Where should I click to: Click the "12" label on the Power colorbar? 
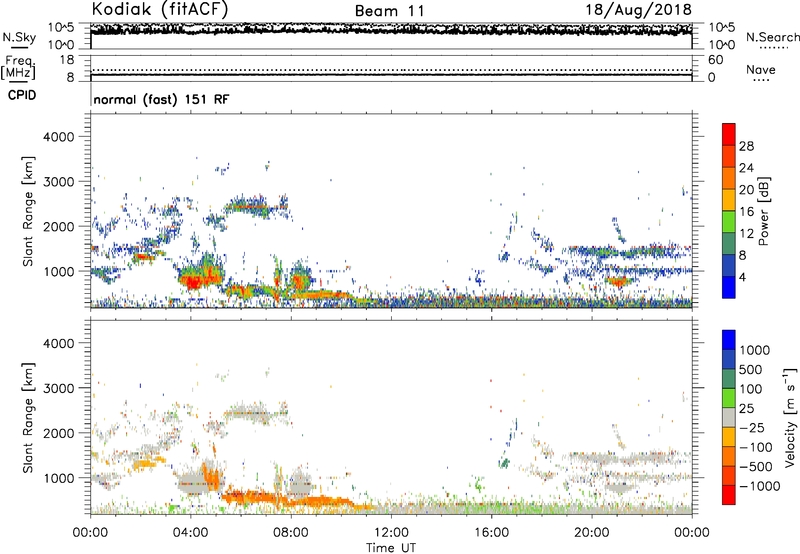[x=746, y=234]
